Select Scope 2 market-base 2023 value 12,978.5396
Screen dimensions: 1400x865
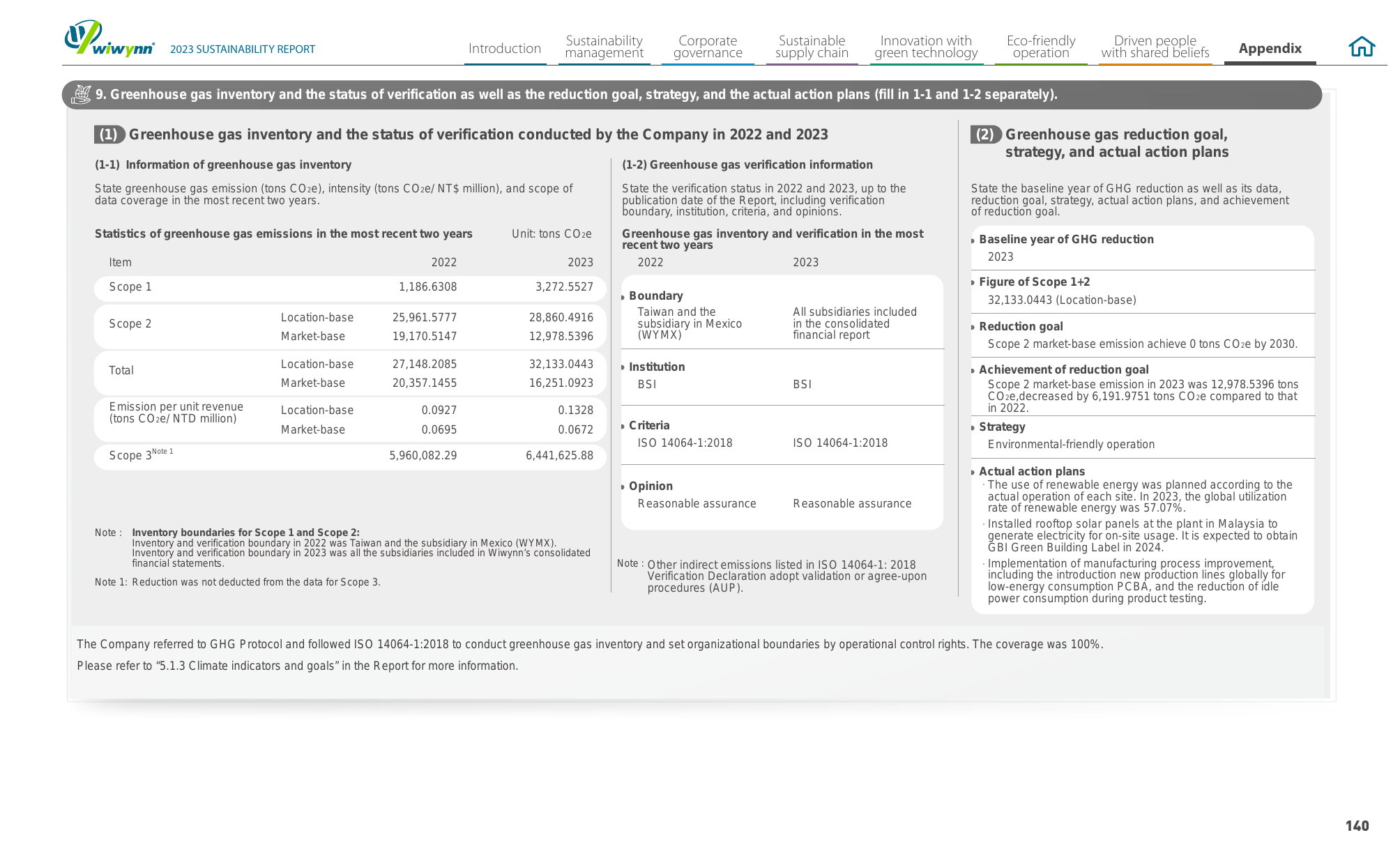click(561, 336)
